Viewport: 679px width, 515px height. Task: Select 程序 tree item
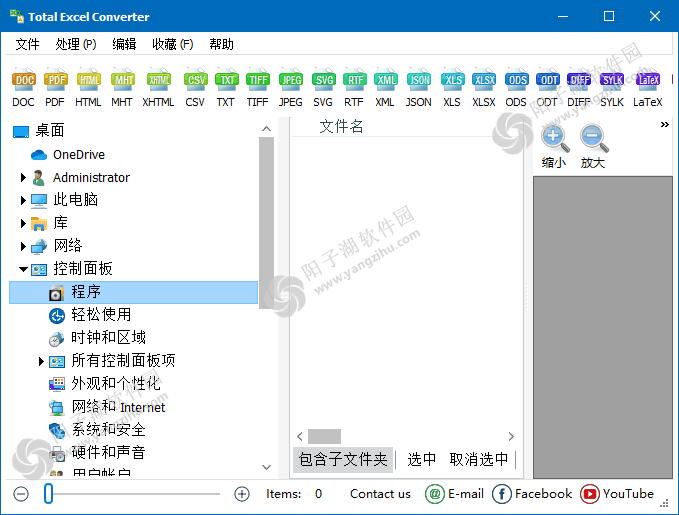click(x=133, y=292)
